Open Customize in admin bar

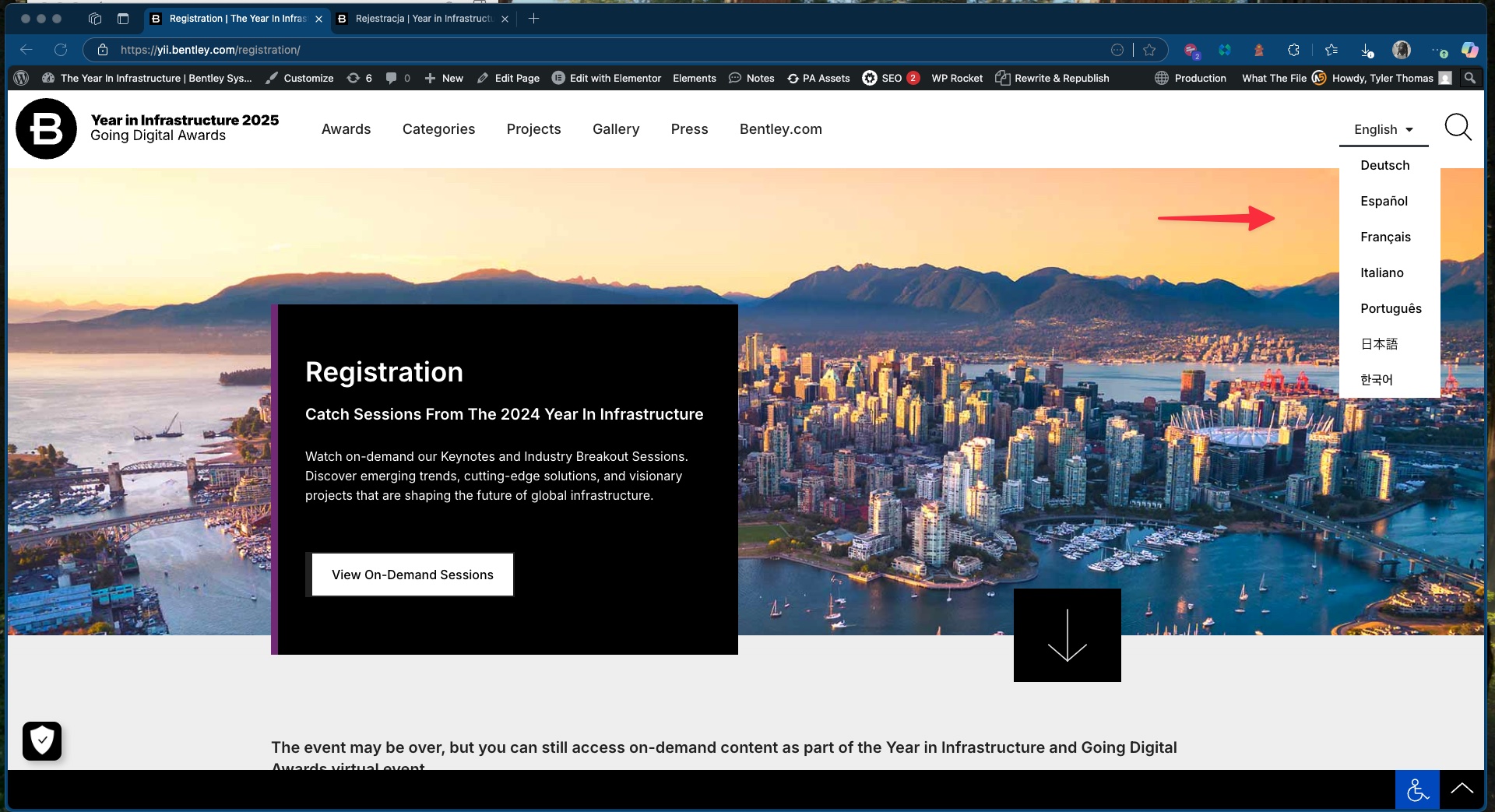(300, 78)
